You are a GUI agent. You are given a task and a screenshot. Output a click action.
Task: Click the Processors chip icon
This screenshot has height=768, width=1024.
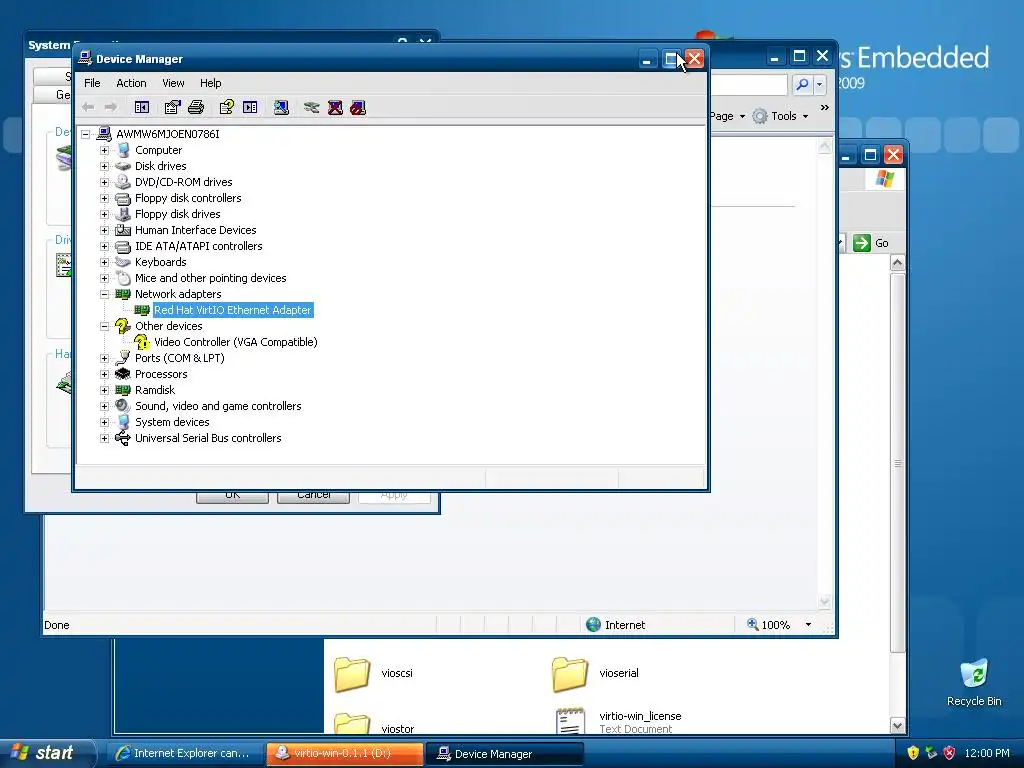coord(123,374)
